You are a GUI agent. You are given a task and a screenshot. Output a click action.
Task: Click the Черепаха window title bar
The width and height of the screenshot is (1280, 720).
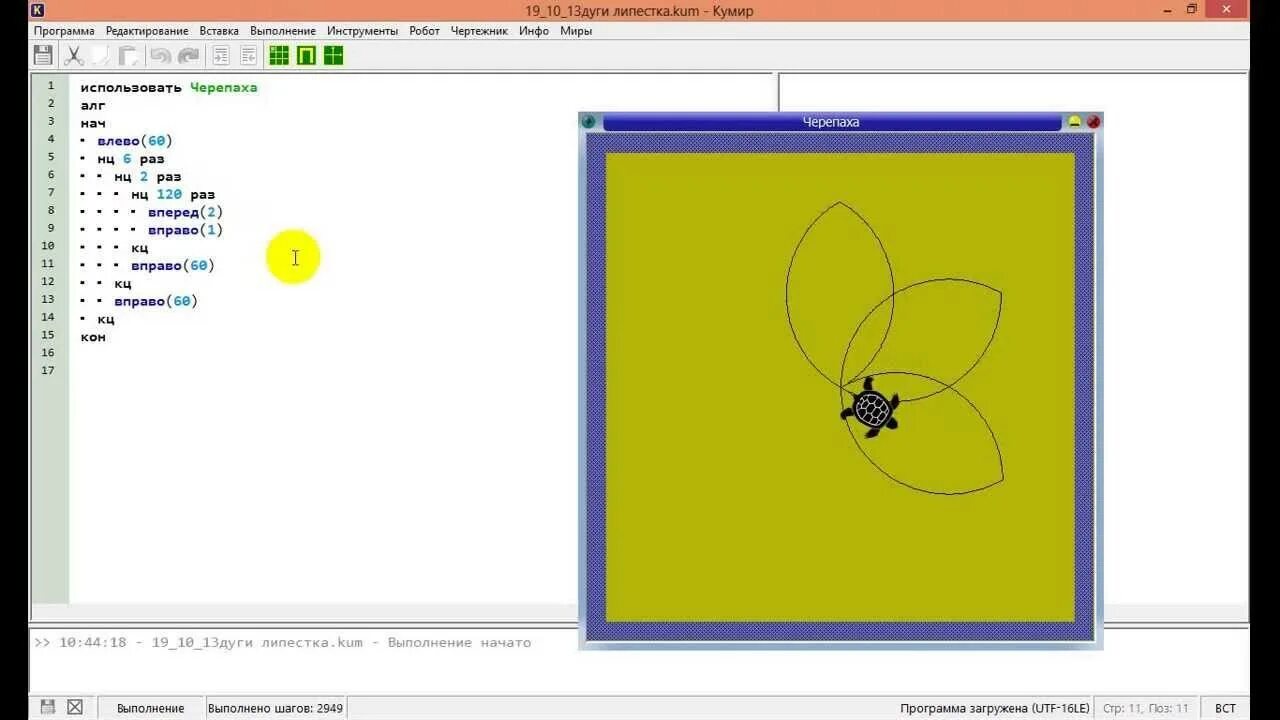(x=831, y=122)
